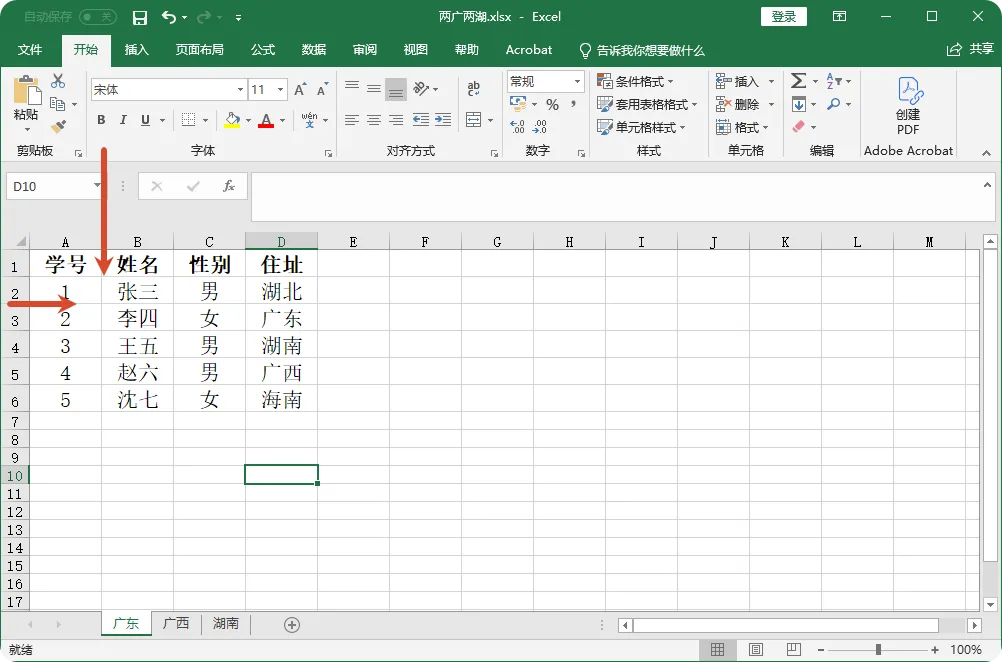Viewport: 1002px width, 662px height.
Task: Click the Select All corner
Action: 22,242
